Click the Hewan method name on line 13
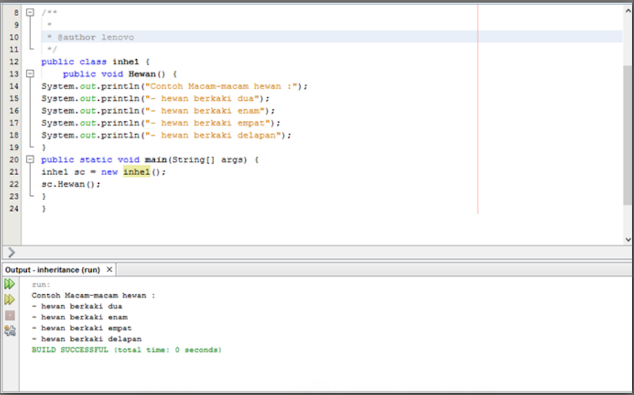This screenshot has width=634, height=395. [x=142, y=74]
